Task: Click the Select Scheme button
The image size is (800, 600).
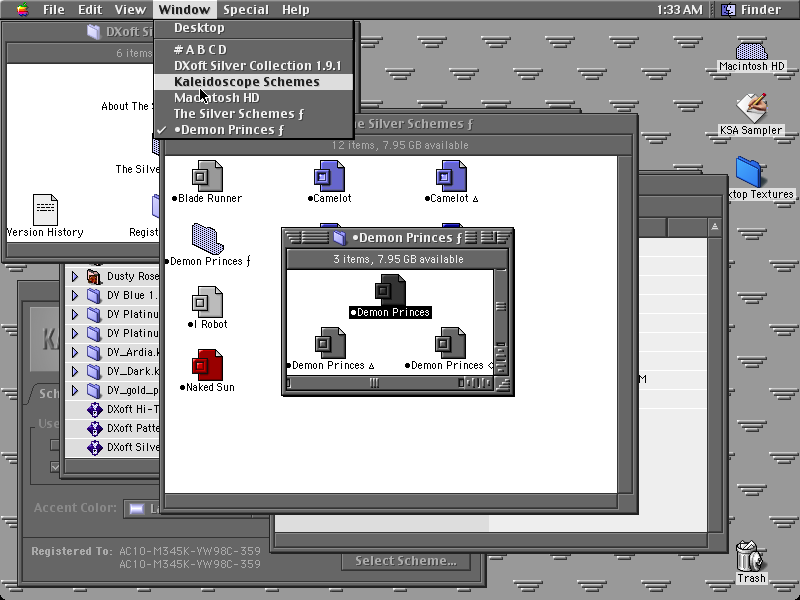Action: [x=406, y=561]
